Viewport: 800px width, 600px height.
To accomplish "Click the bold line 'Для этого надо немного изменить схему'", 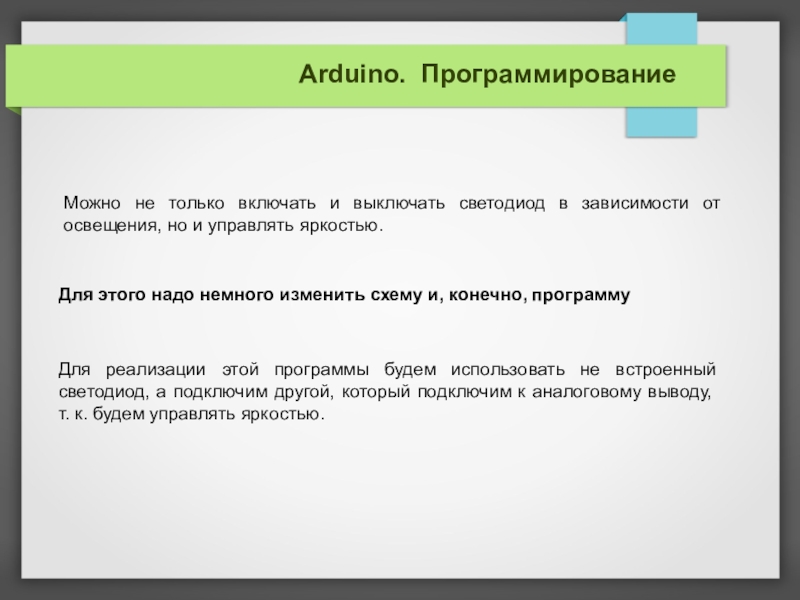I will [344, 295].
